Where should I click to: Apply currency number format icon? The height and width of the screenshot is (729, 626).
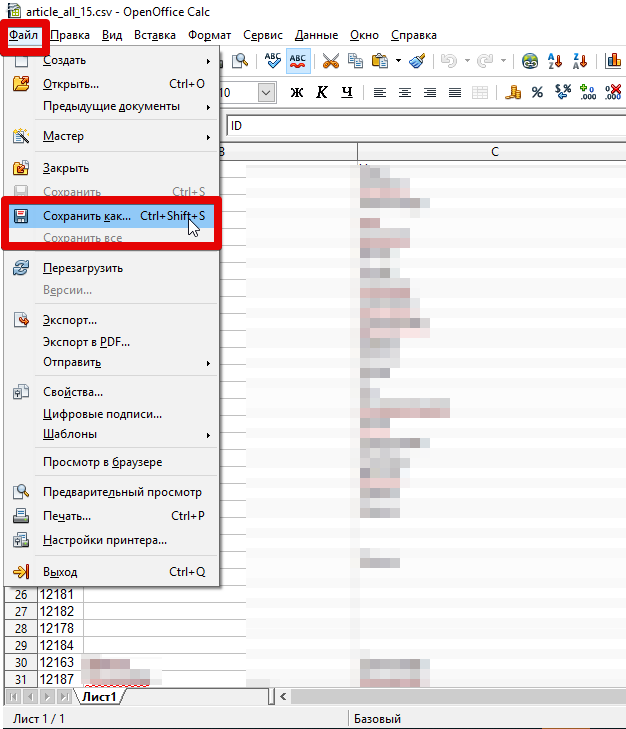point(513,93)
